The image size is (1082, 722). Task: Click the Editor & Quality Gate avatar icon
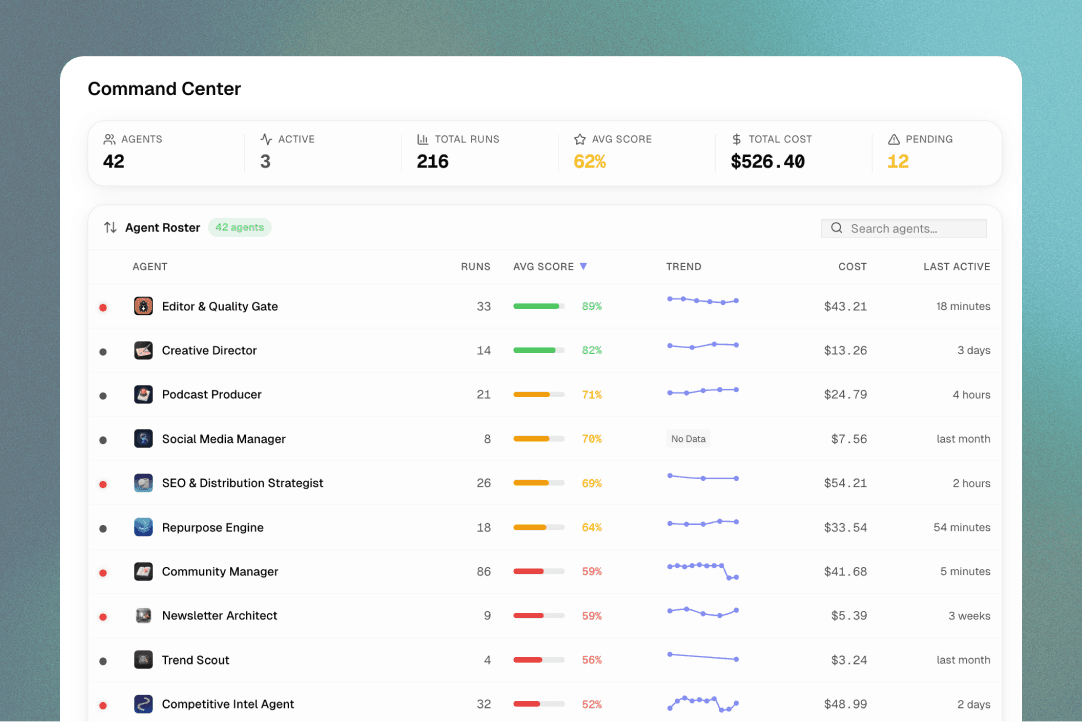point(143,306)
